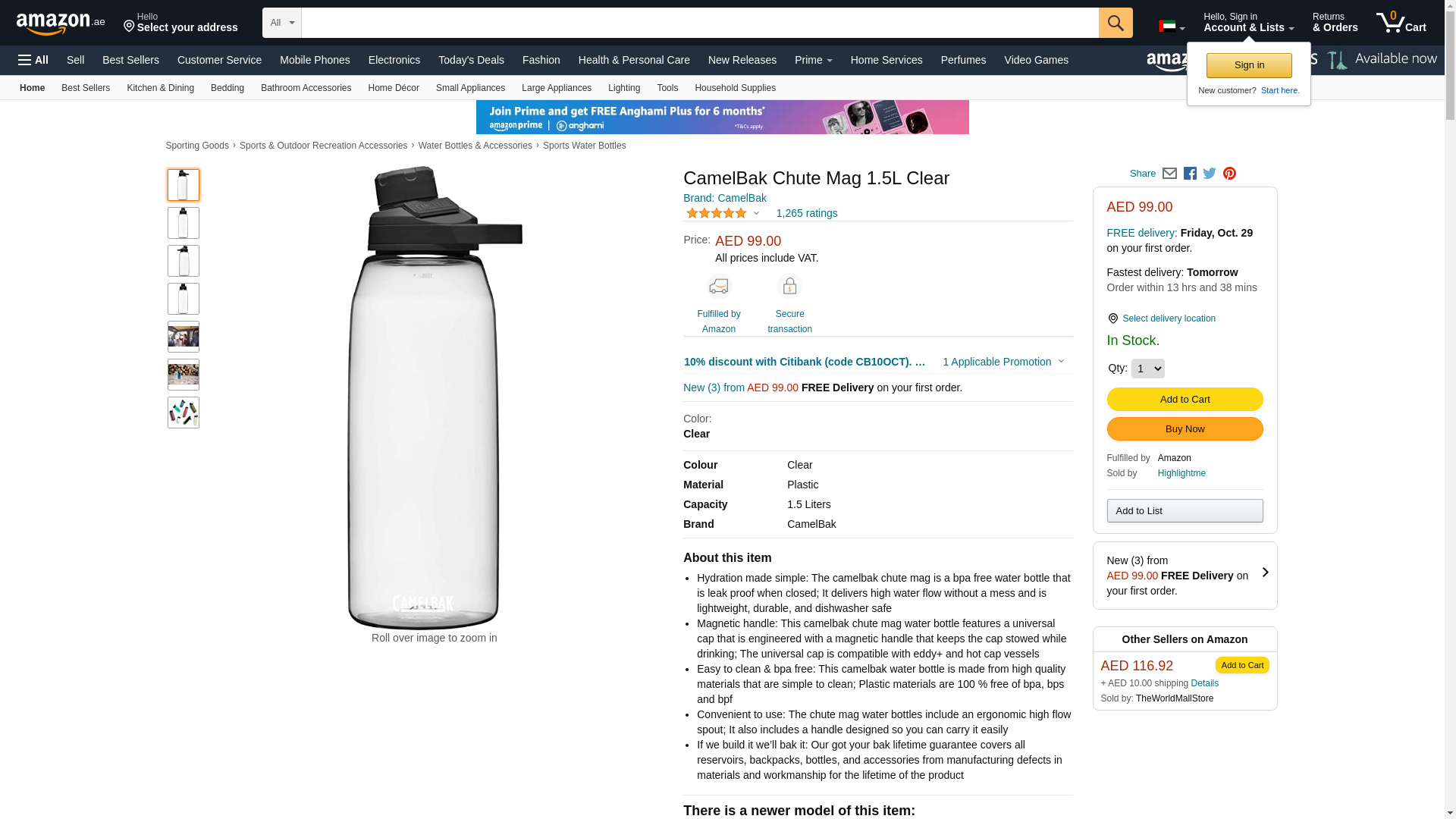Screen dimensions: 1456x819
Task: Open the search category All dropdown
Action: (x=282, y=23)
